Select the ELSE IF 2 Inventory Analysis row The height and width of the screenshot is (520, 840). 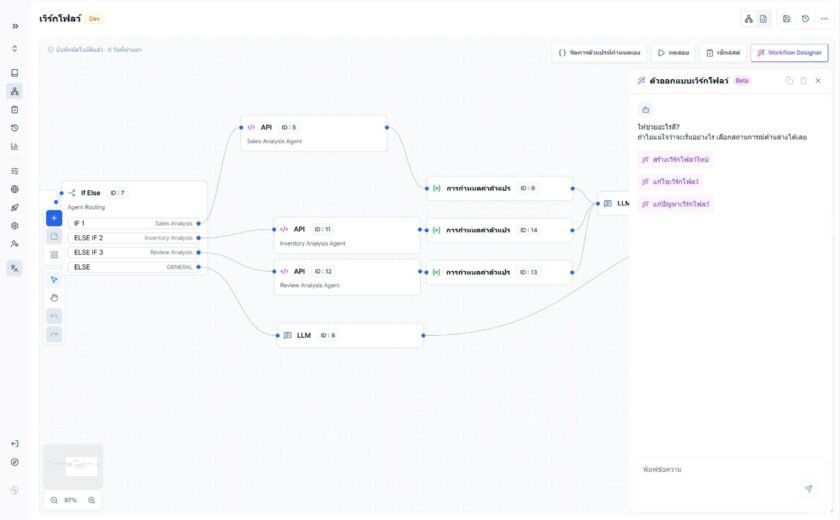pyautogui.click(x=134, y=238)
